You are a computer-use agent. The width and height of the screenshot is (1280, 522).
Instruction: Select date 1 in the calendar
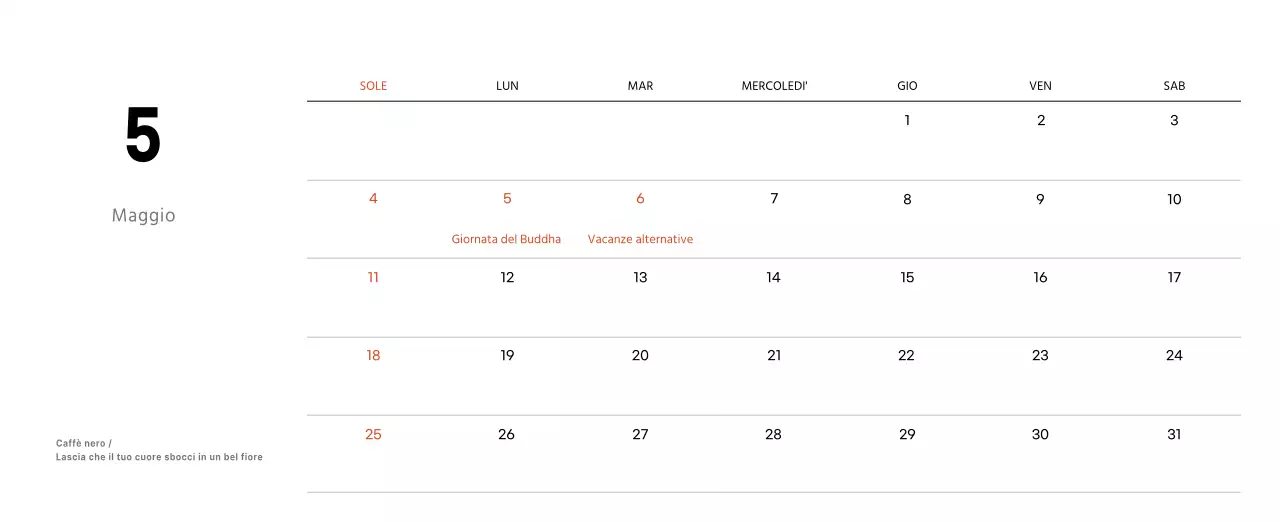[x=907, y=121]
